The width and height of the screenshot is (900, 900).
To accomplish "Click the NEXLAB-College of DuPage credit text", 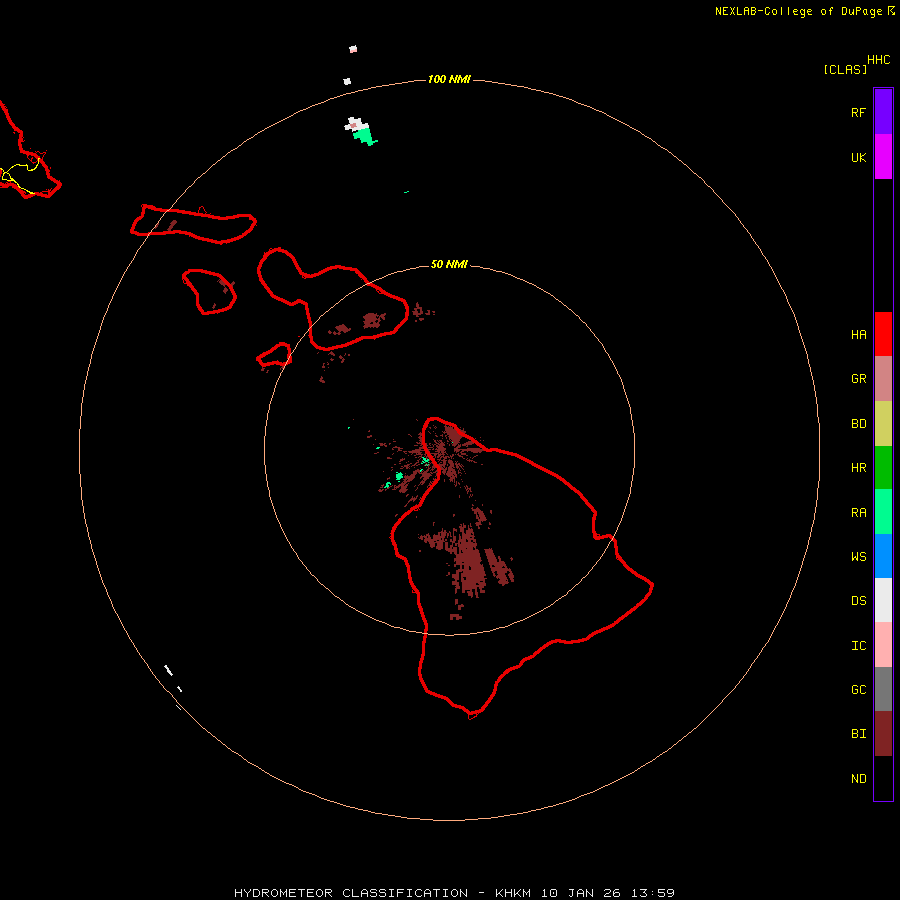I will pyautogui.click(x=798, y=11).
